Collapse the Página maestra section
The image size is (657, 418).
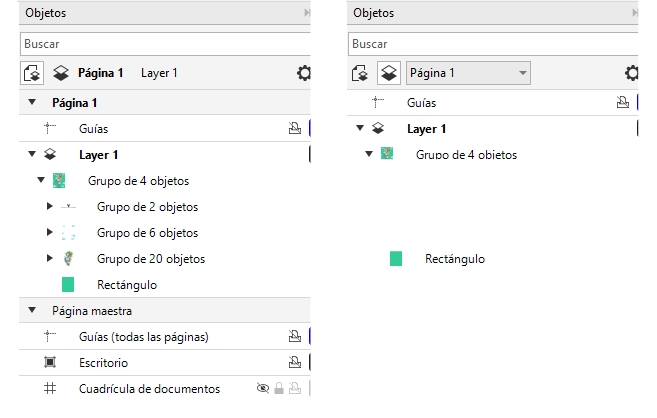[31, 310]
